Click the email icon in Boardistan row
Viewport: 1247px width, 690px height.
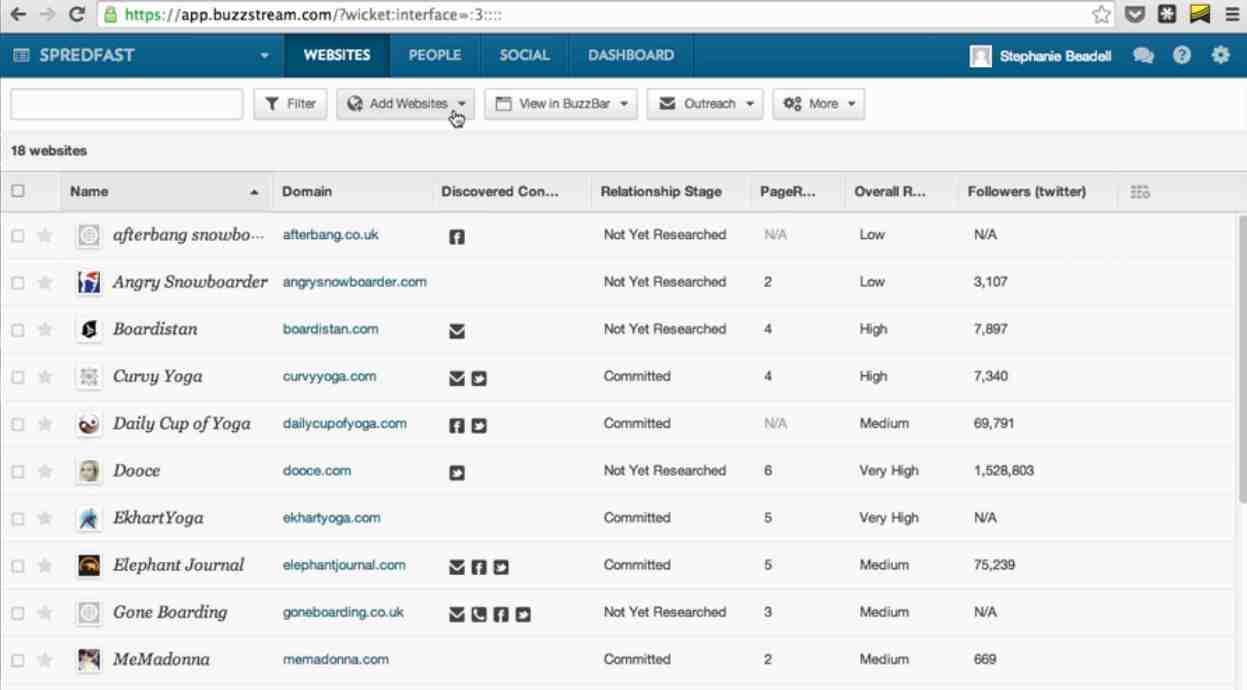[457, 331]
